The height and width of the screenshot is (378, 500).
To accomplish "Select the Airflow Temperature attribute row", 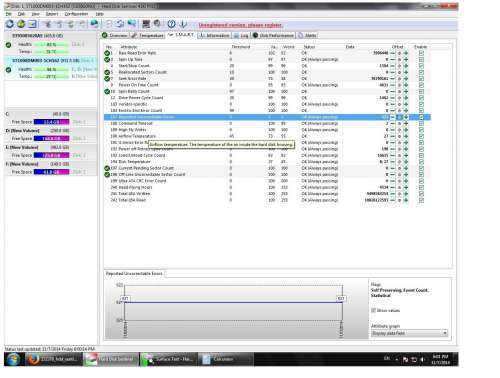I will point(267,136).
